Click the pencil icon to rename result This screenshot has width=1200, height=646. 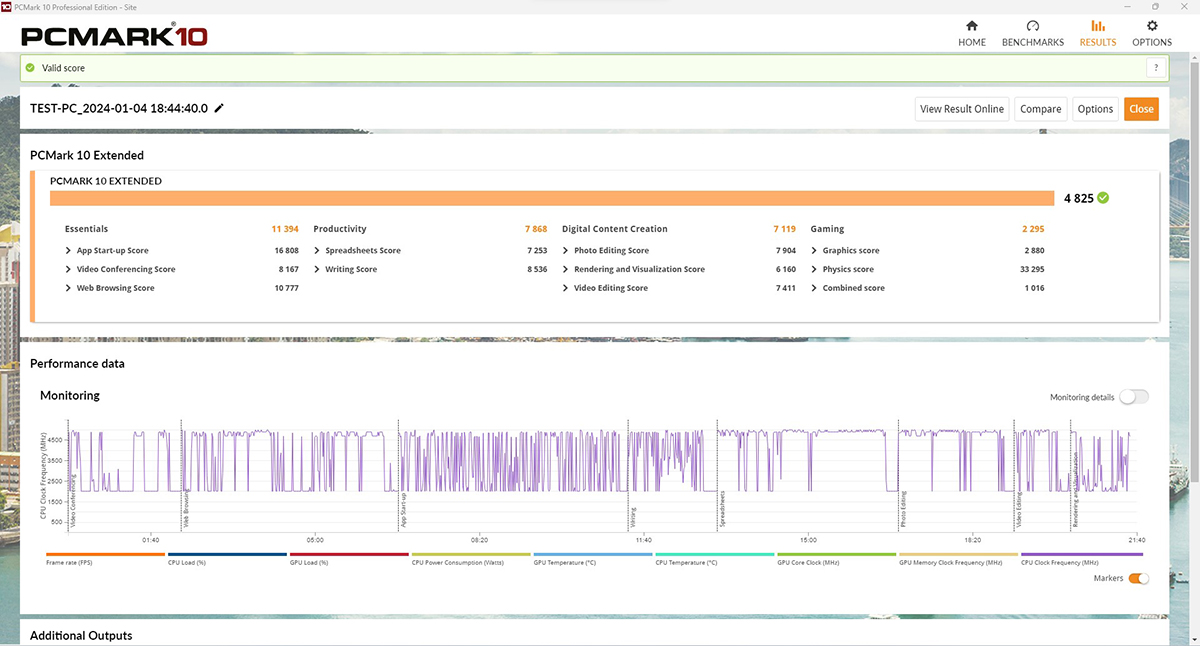coord(219,108)
